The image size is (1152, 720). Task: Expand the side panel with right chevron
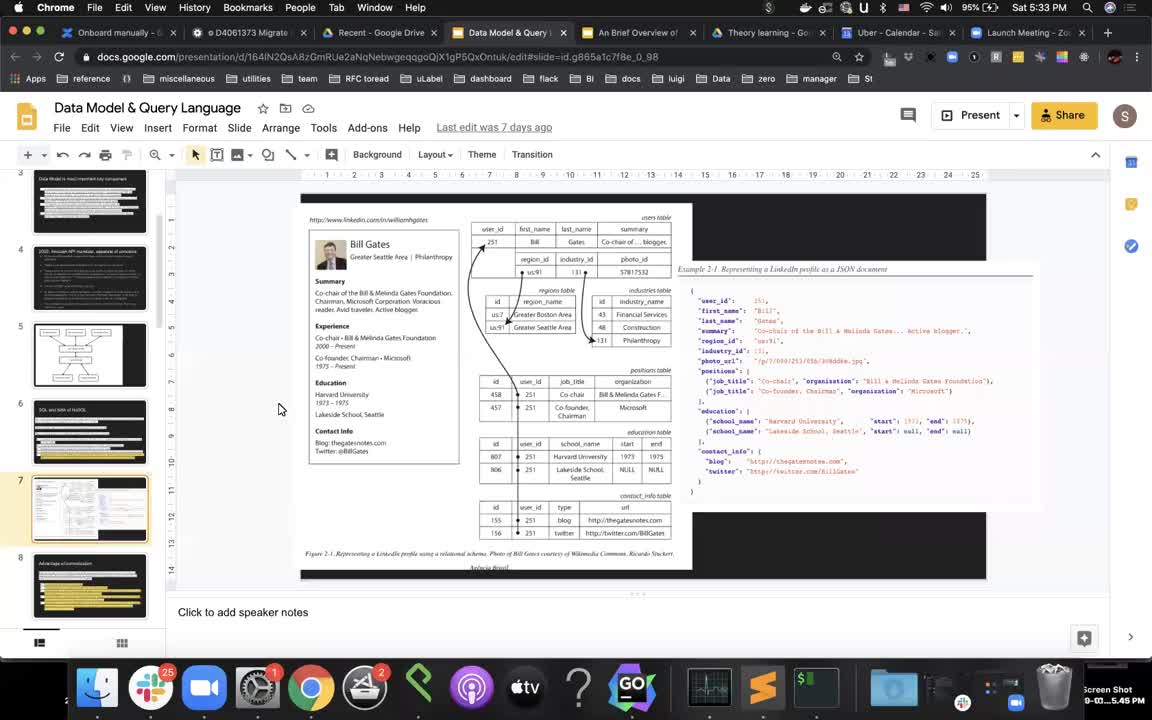click(x=1131, y=637)
